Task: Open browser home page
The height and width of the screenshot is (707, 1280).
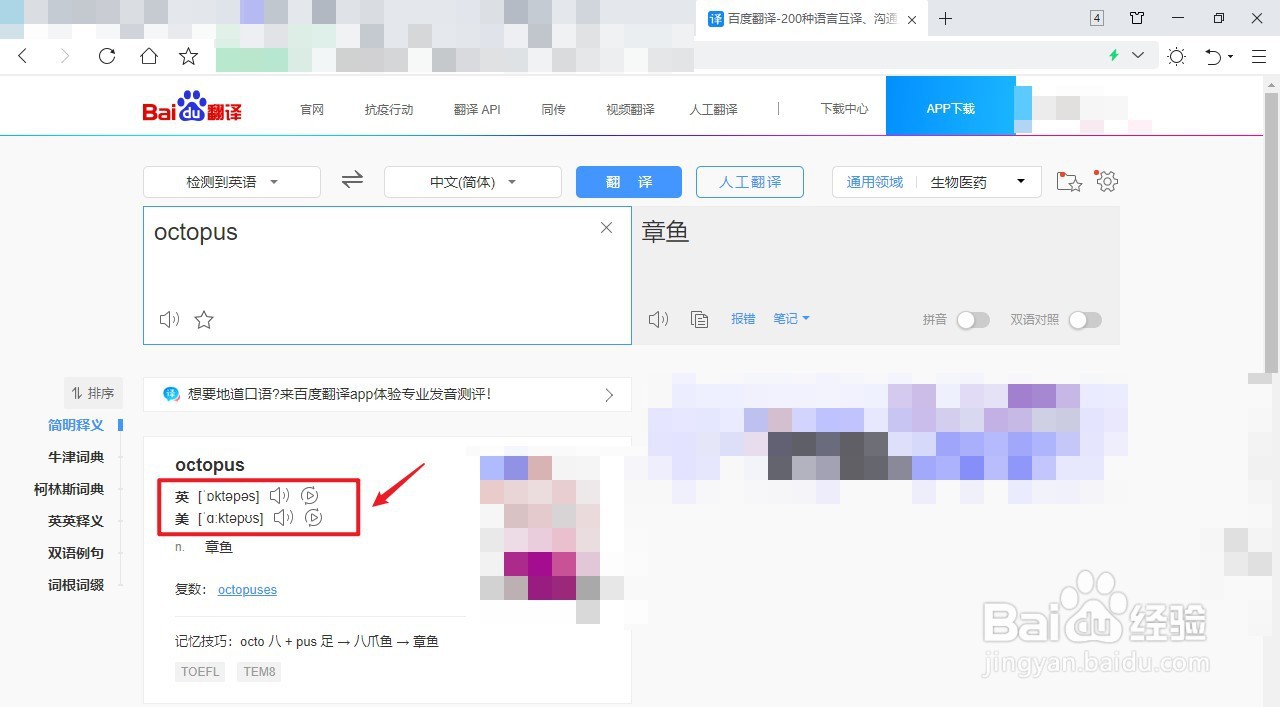Action: click(148, 56)
